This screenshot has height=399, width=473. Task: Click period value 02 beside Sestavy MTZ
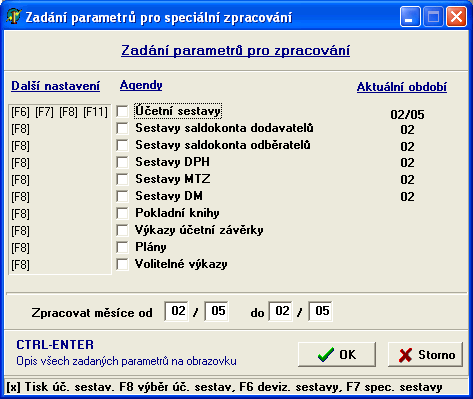tap(407, 180)
